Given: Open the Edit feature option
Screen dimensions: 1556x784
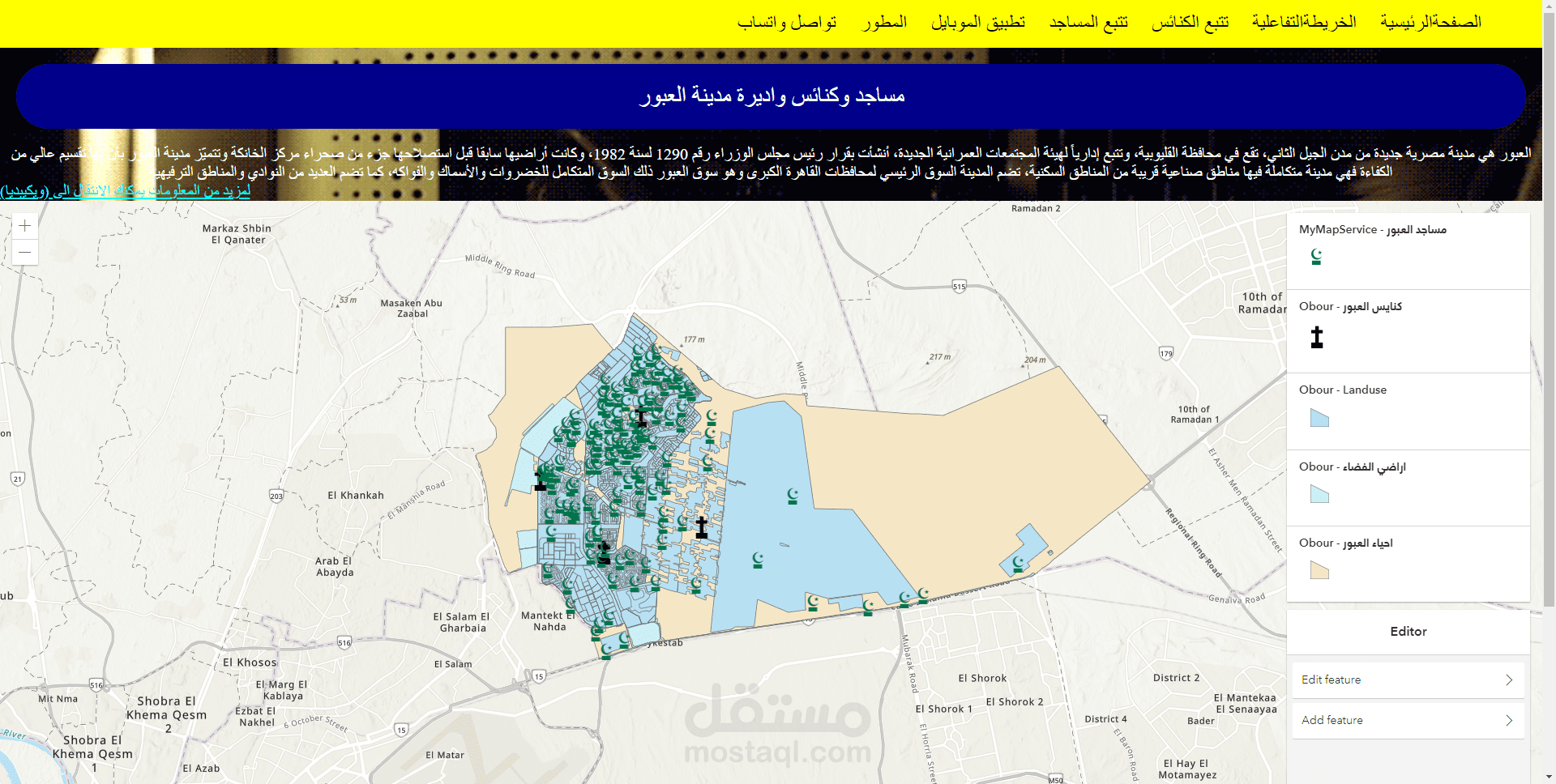Looking at the screenshot, I should tap(1408, 680).
